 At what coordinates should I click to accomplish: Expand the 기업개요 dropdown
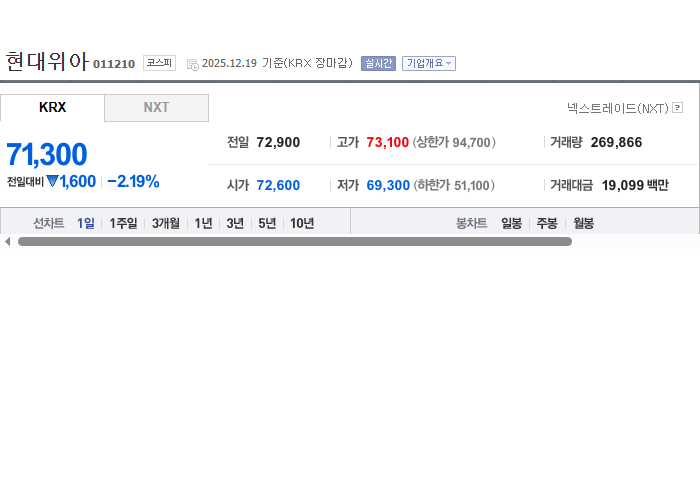pos(429,63)
